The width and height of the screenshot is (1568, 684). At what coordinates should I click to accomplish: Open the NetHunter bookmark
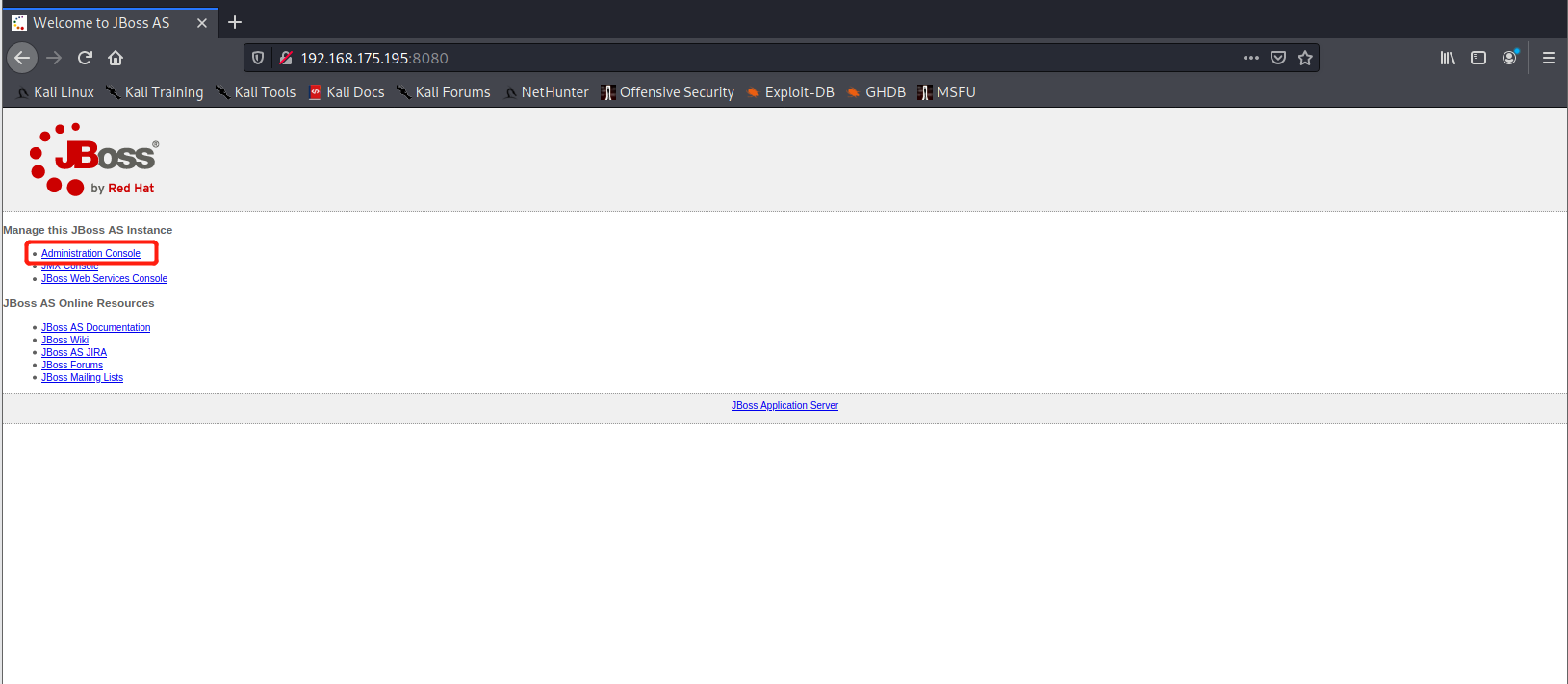[x=547, y=92]
